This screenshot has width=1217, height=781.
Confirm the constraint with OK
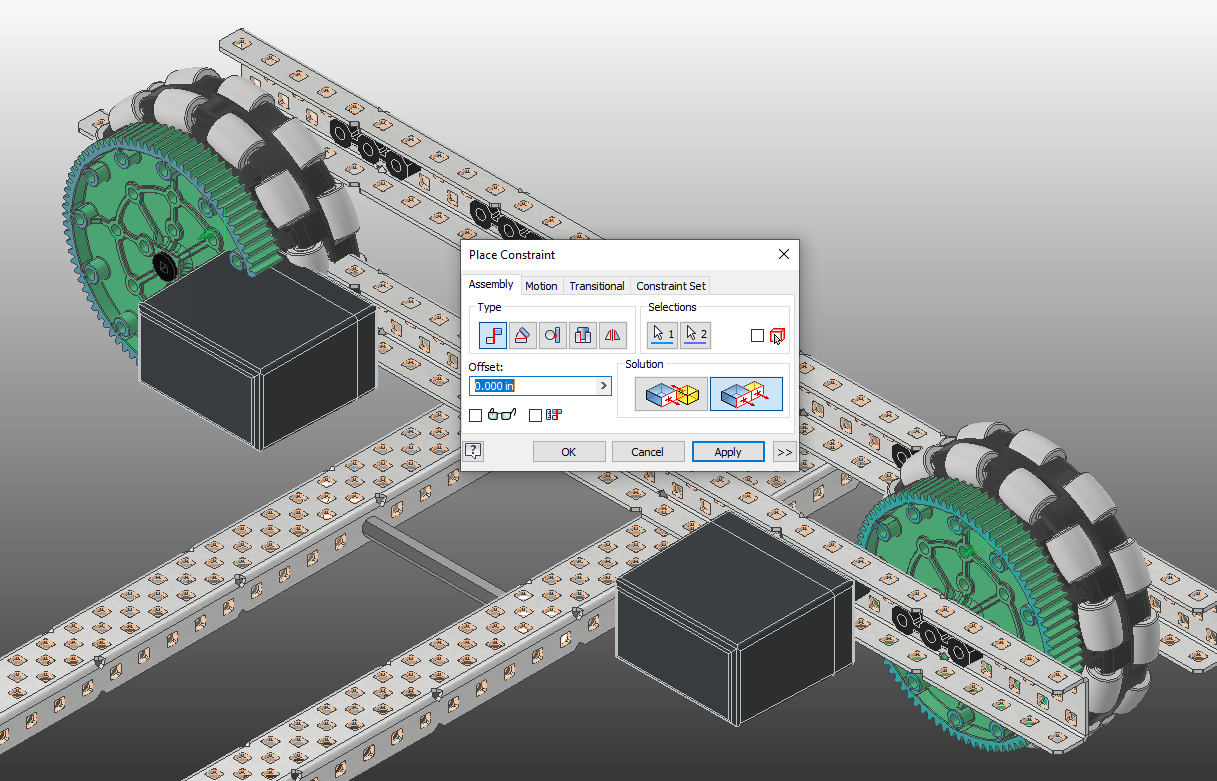(x=569, y=452)
